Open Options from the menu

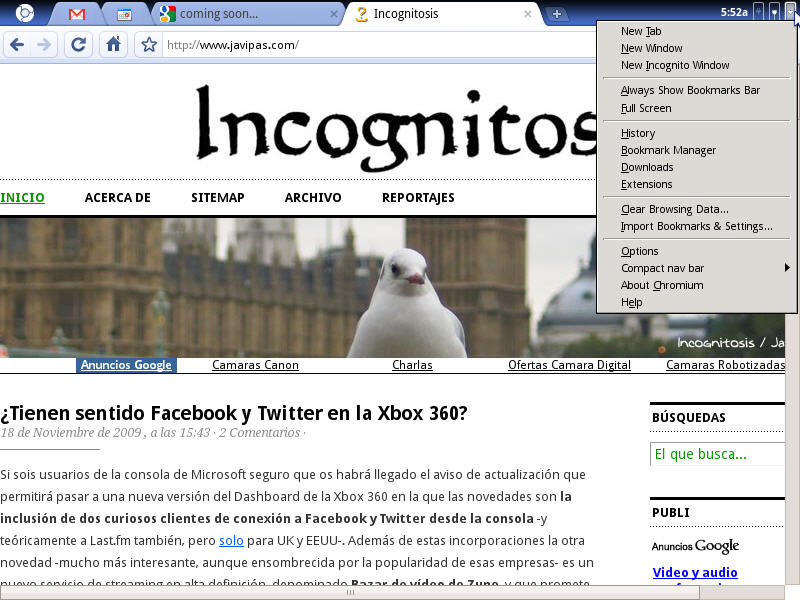point(696,251)
